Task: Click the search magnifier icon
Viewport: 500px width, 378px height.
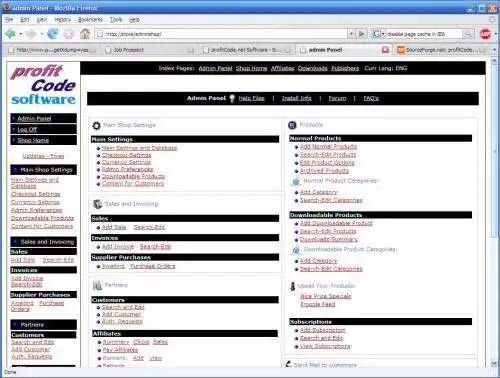Action: coord(468,34)
